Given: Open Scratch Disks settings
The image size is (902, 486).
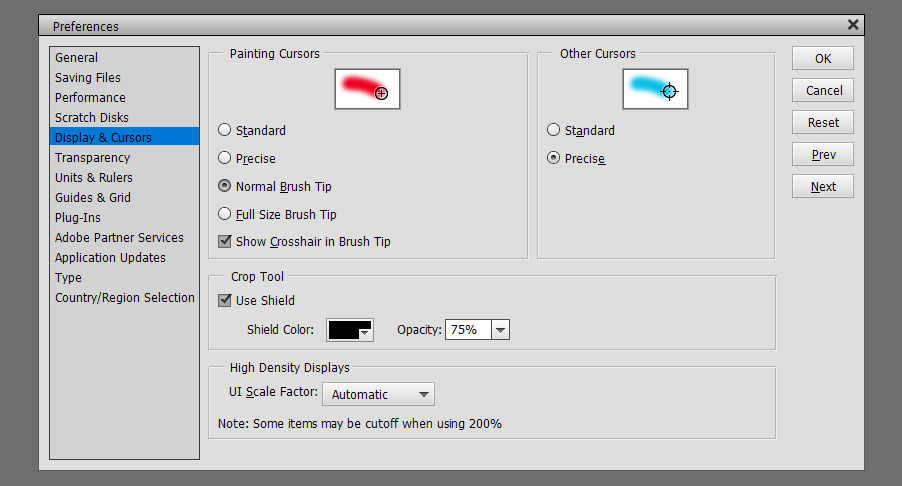Looking at the screenshot, I should (124, 117).
